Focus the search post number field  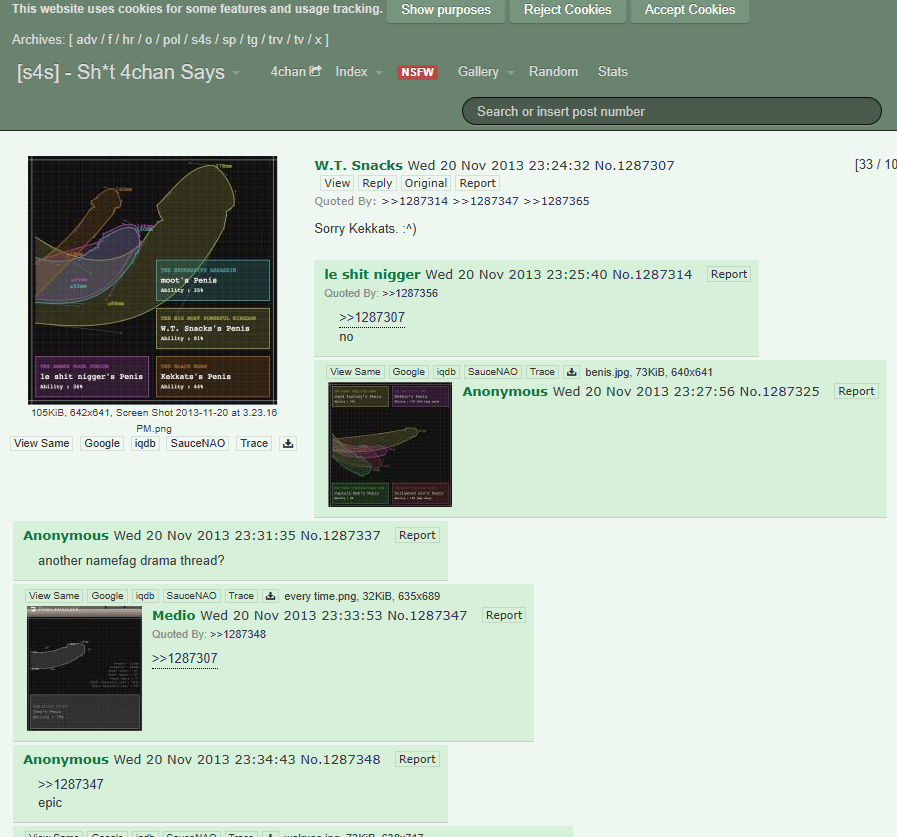pyautogui.click(x=672, y=111)
